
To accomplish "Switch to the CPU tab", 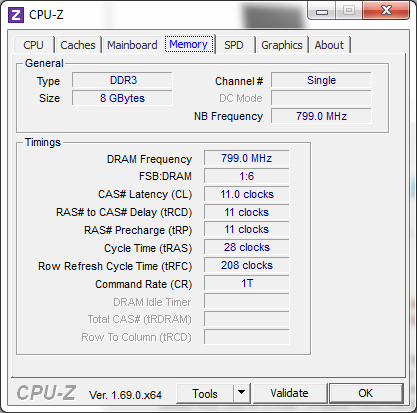I will pyautogui.click(x=33, y=45).
